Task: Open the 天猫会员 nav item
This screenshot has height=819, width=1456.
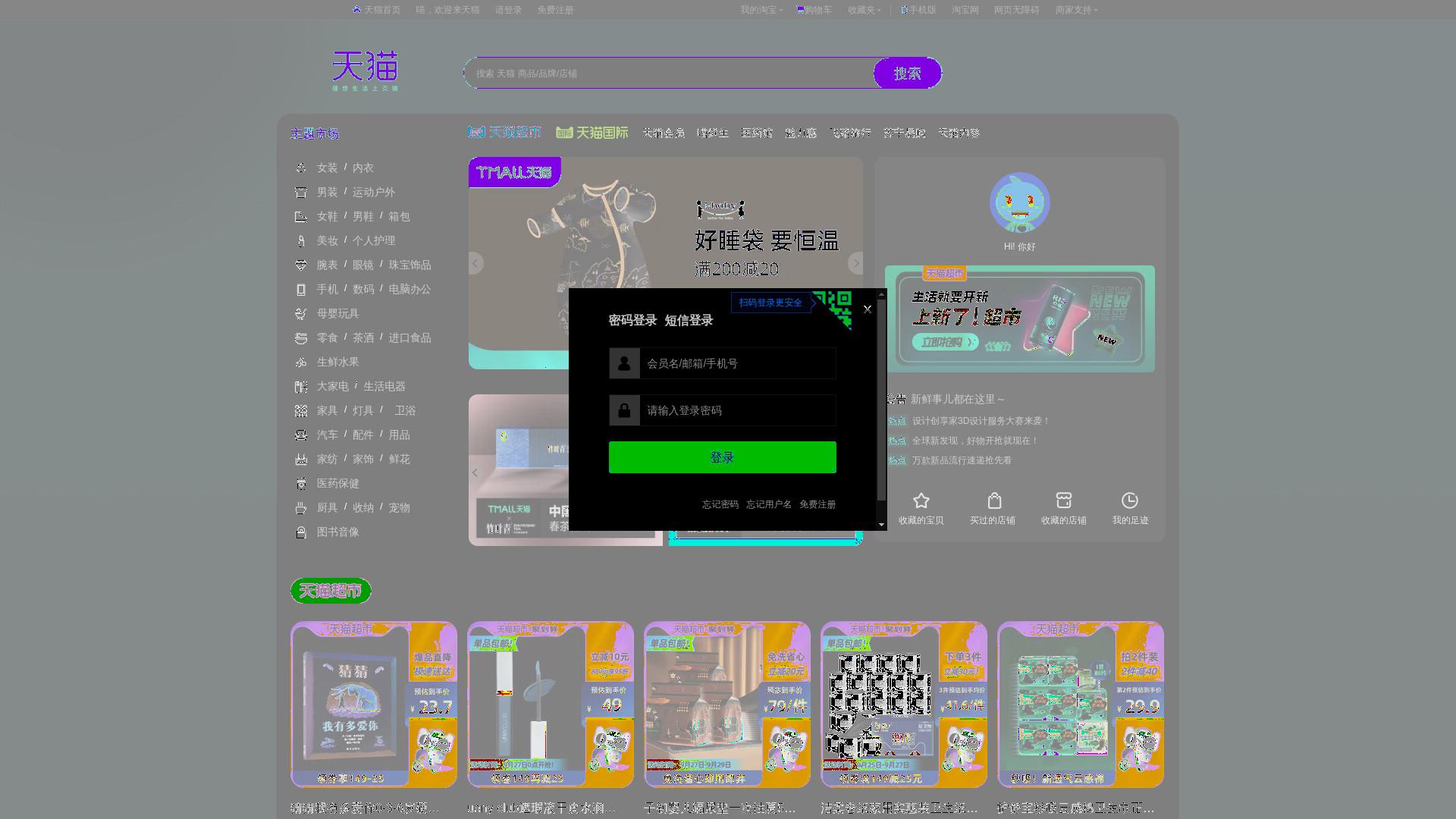Action: tap(664, 133)
